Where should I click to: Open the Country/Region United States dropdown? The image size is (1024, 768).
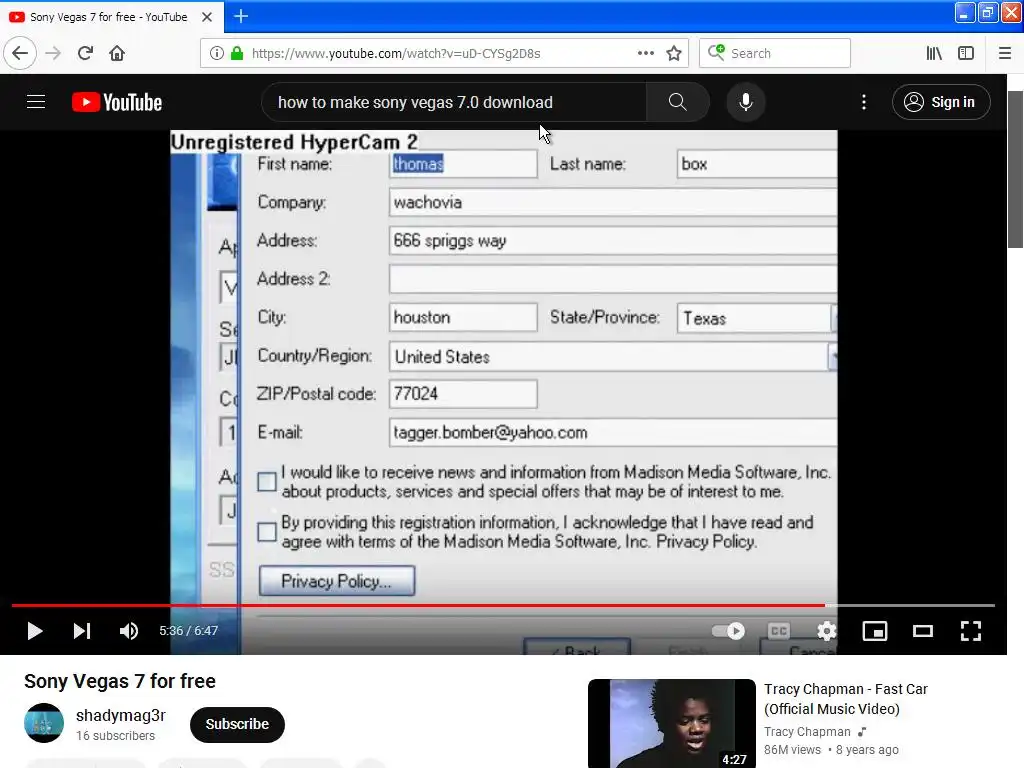(613, 357)
